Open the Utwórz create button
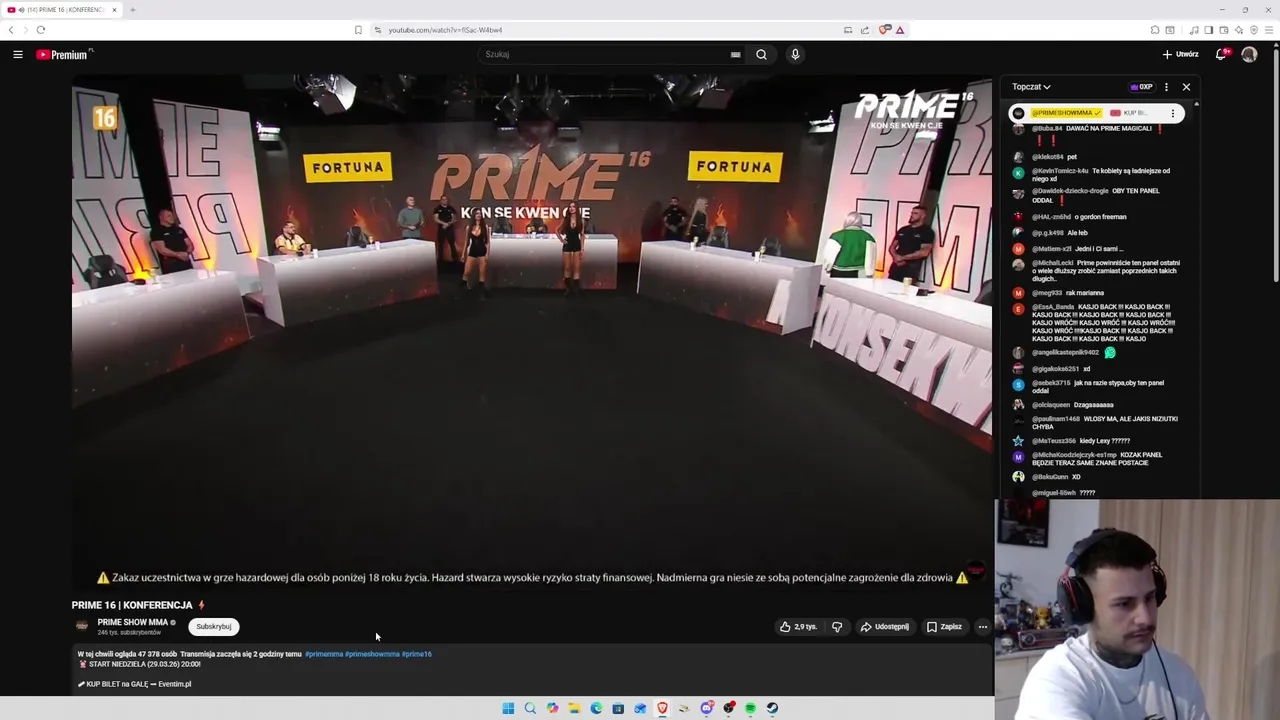Image resolution: width=1280 pixels, height=720 pixels. tap(1180, 54)
